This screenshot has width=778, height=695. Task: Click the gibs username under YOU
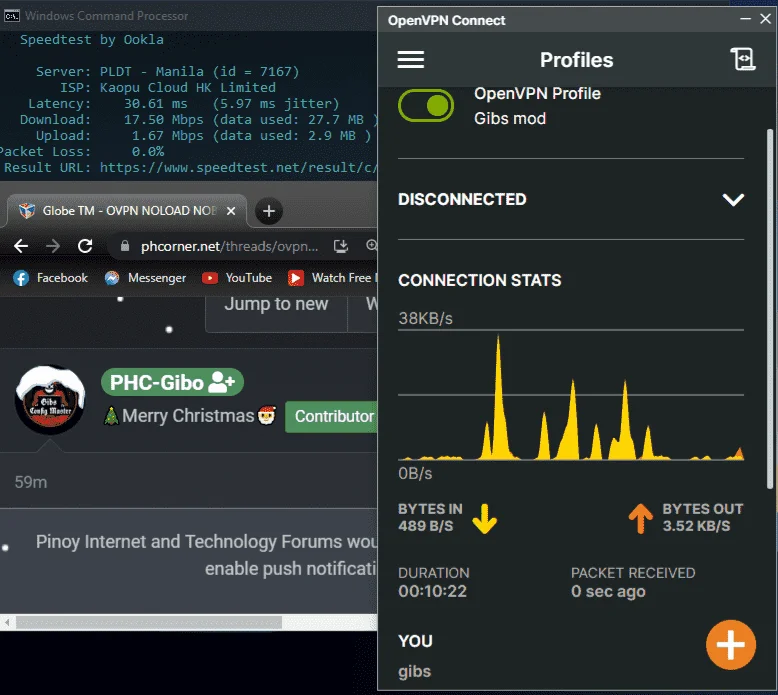point(414,671)
